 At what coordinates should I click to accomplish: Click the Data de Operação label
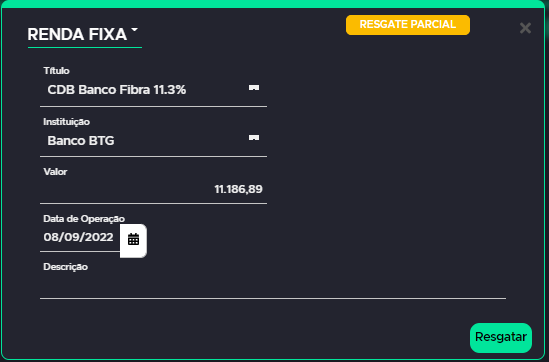point(84,219)
